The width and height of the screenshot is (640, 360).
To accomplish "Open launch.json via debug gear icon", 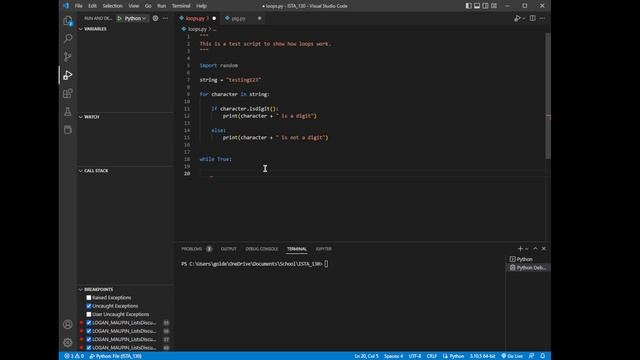I will 155,18.
